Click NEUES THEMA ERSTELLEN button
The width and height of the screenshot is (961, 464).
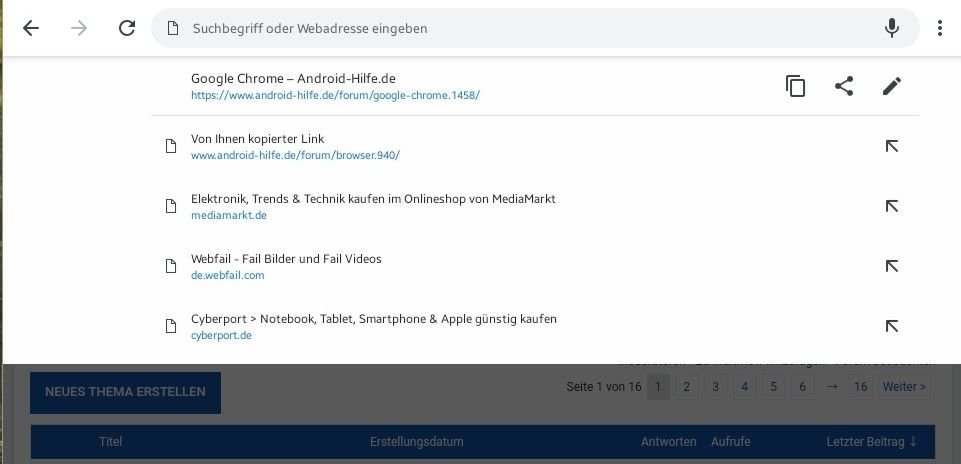[126, 392]
